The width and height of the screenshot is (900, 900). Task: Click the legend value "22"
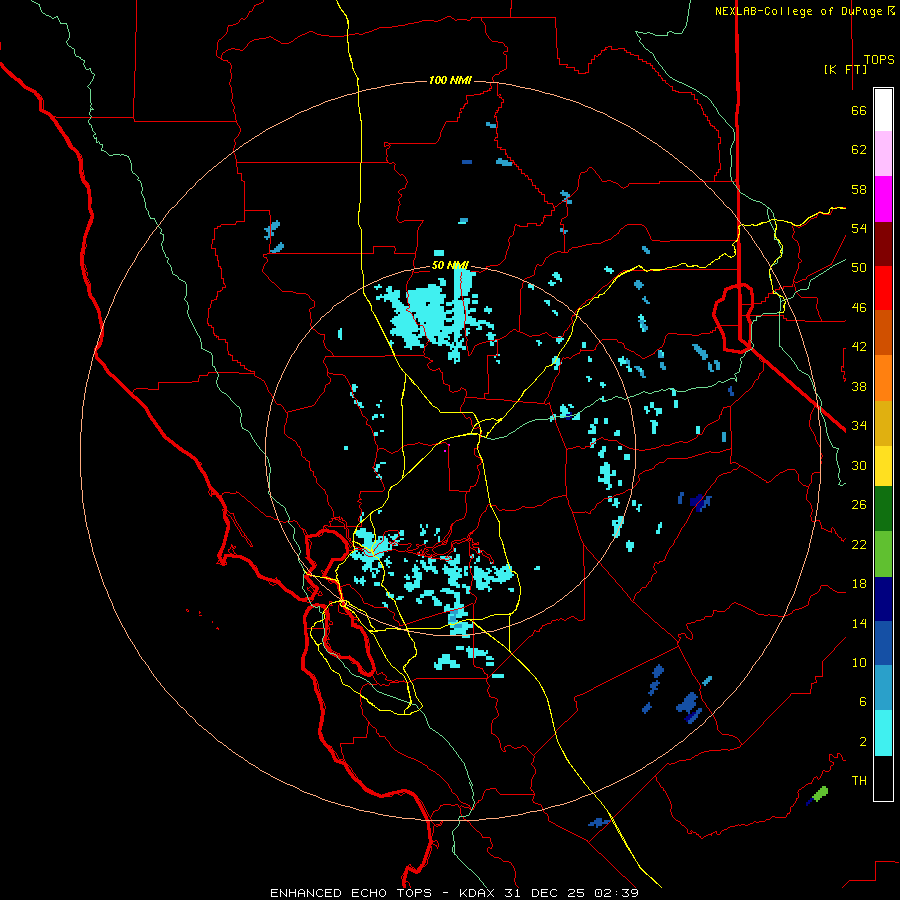(859, 544)
